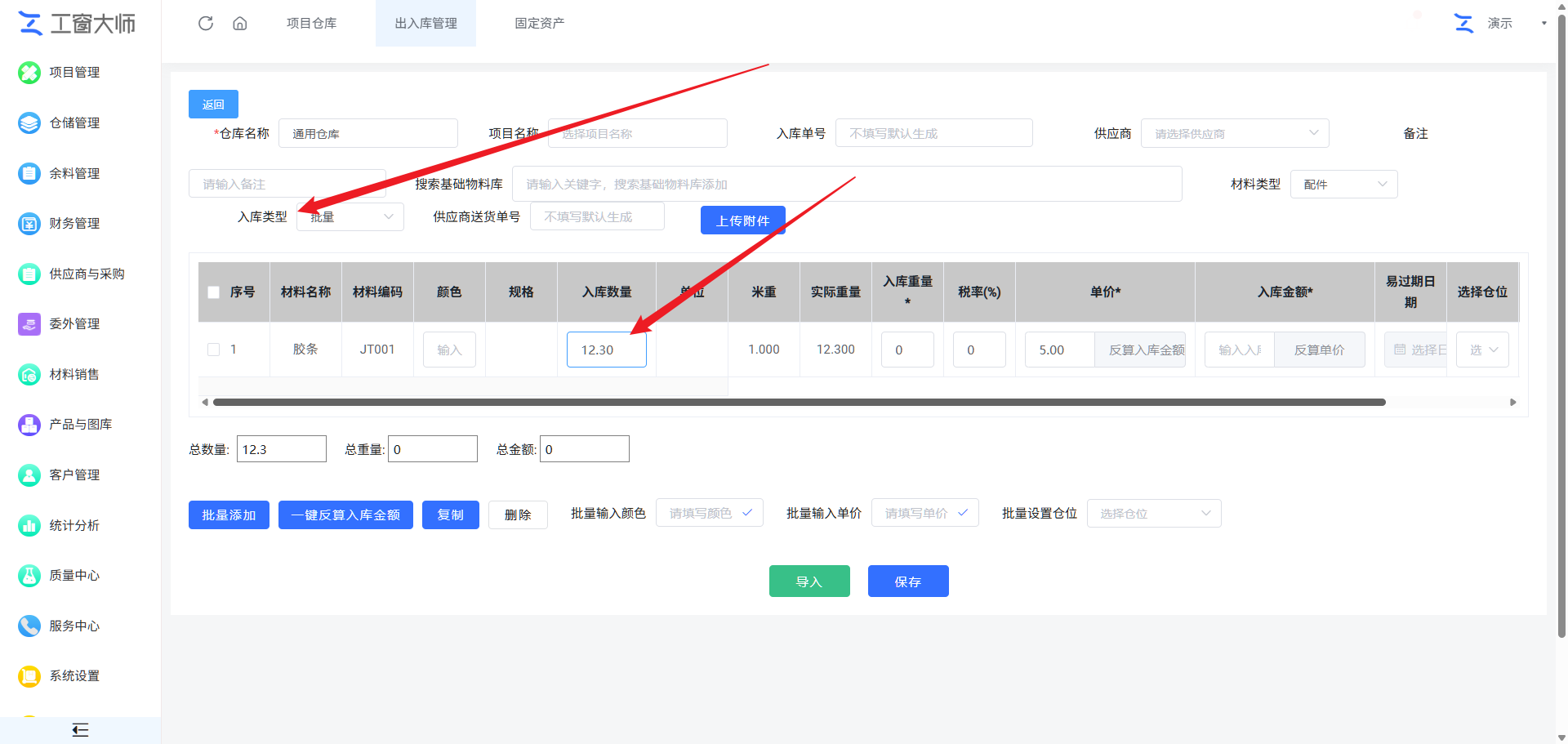Click the green 导入 button
1568x744 pixels.
tap(809, 581)
